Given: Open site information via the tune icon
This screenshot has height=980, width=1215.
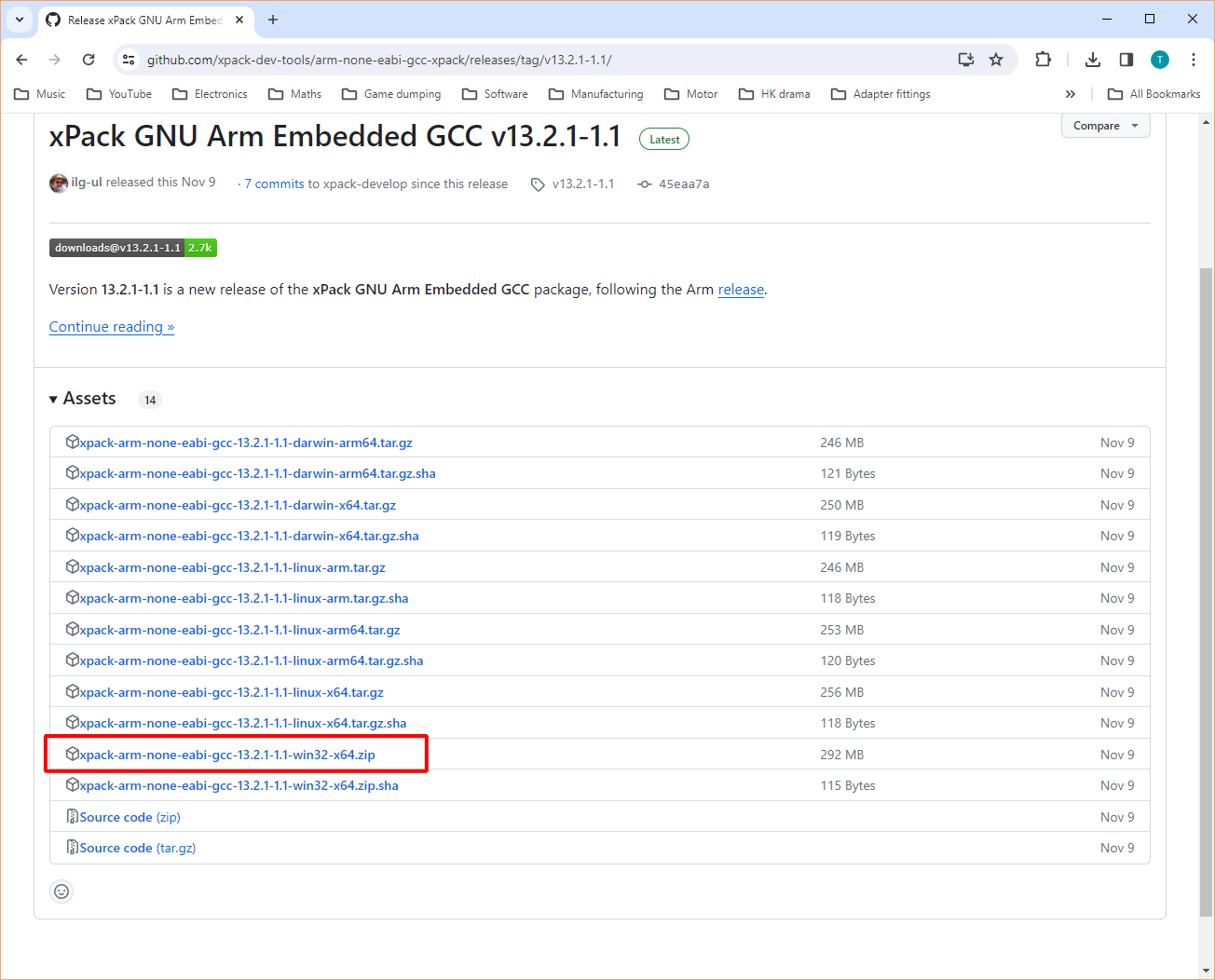Looking at the screenshot, I should click(x=128, y=59).
